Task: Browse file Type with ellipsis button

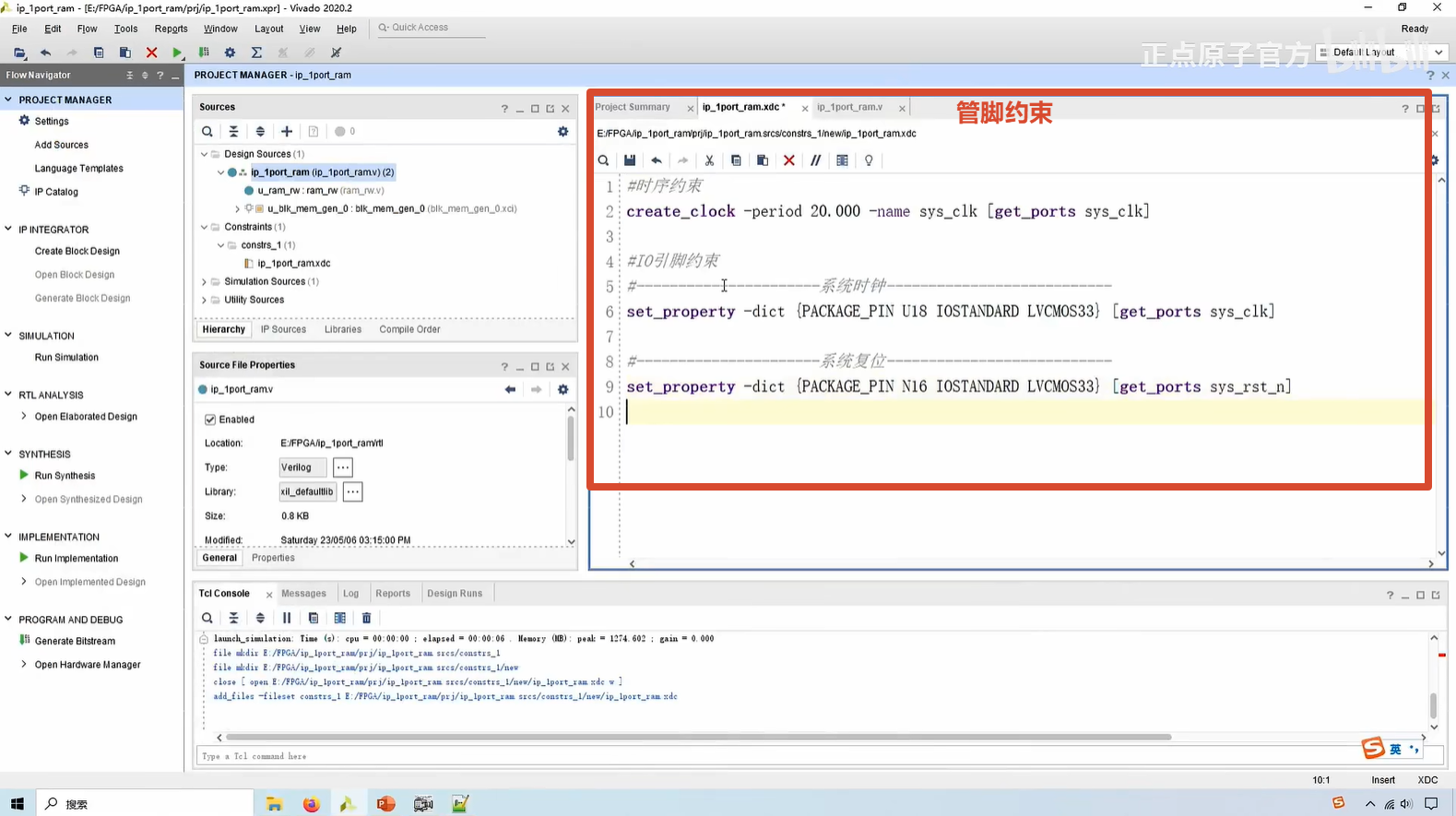Action: pyautogui.click(x=343, y=467)
